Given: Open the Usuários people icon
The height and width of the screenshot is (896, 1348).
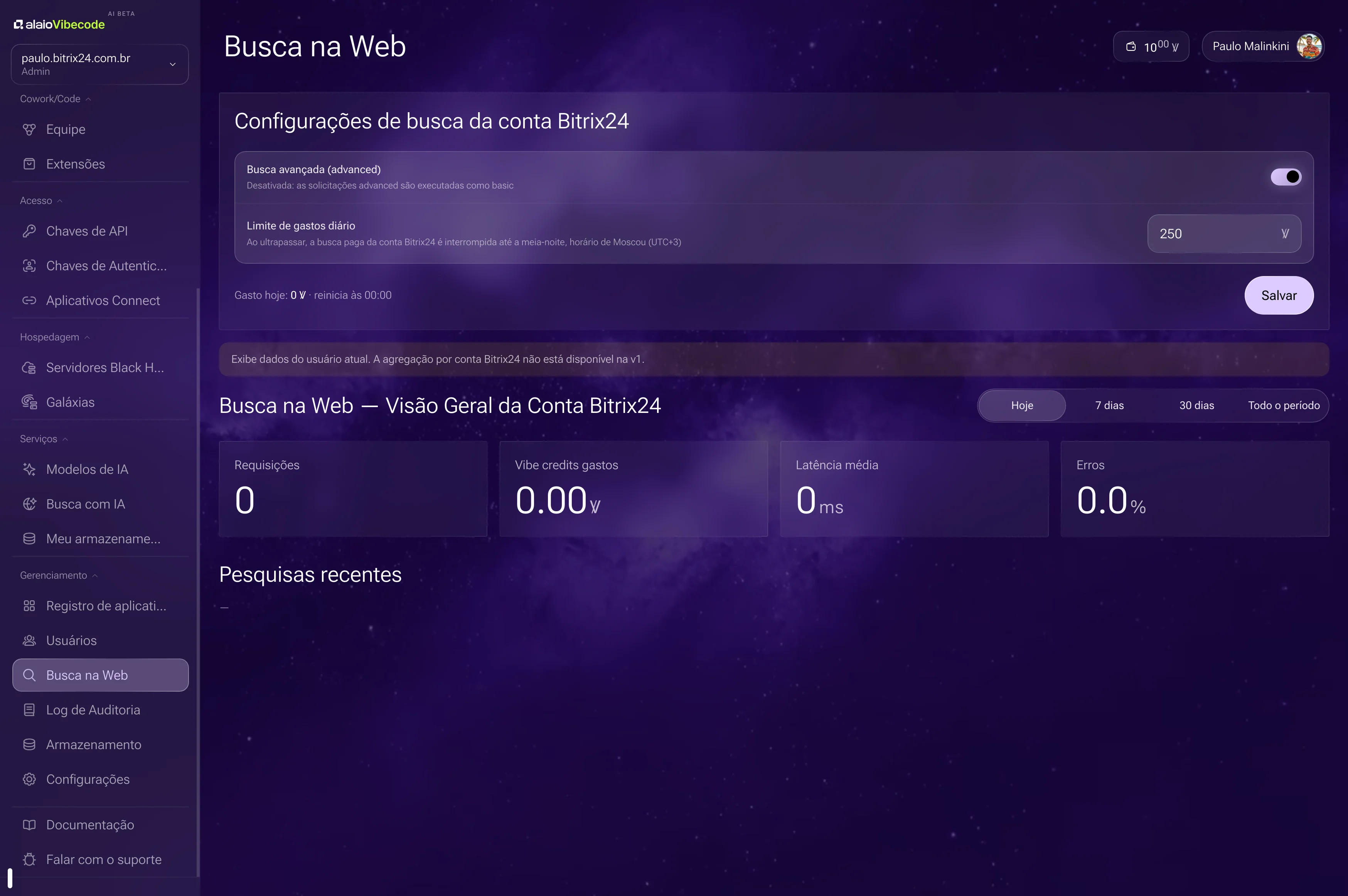Looking at the screenshot, I should click(29, 640).
